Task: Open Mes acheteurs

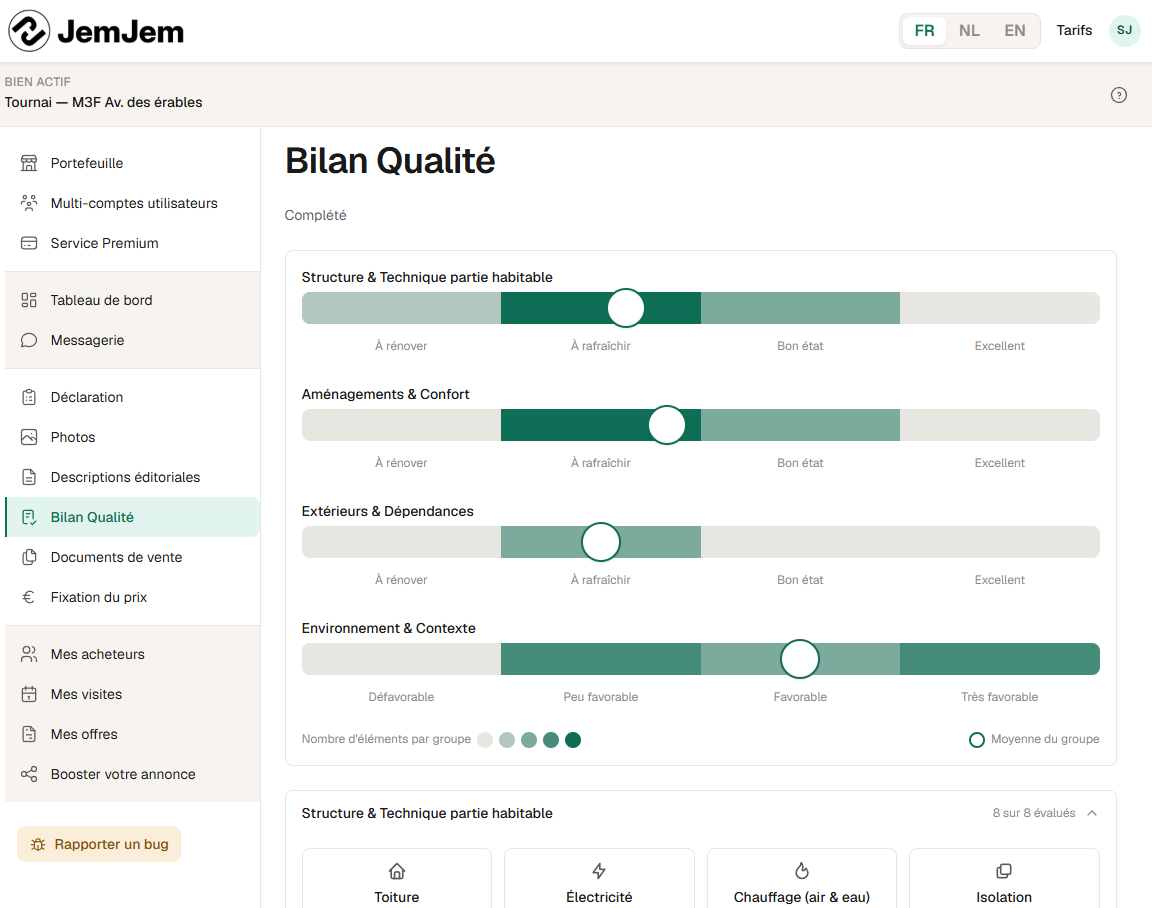Action: coord(132,654)
